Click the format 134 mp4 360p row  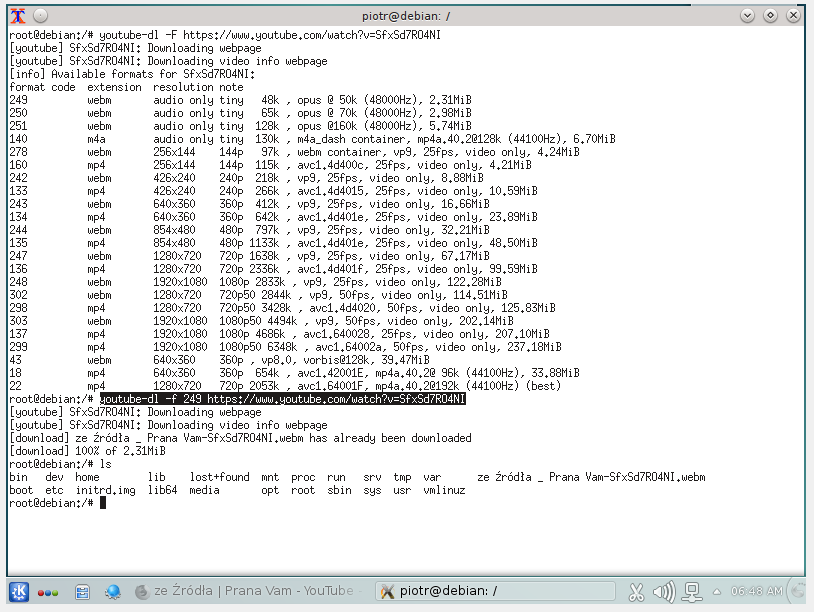pos(274,217)
